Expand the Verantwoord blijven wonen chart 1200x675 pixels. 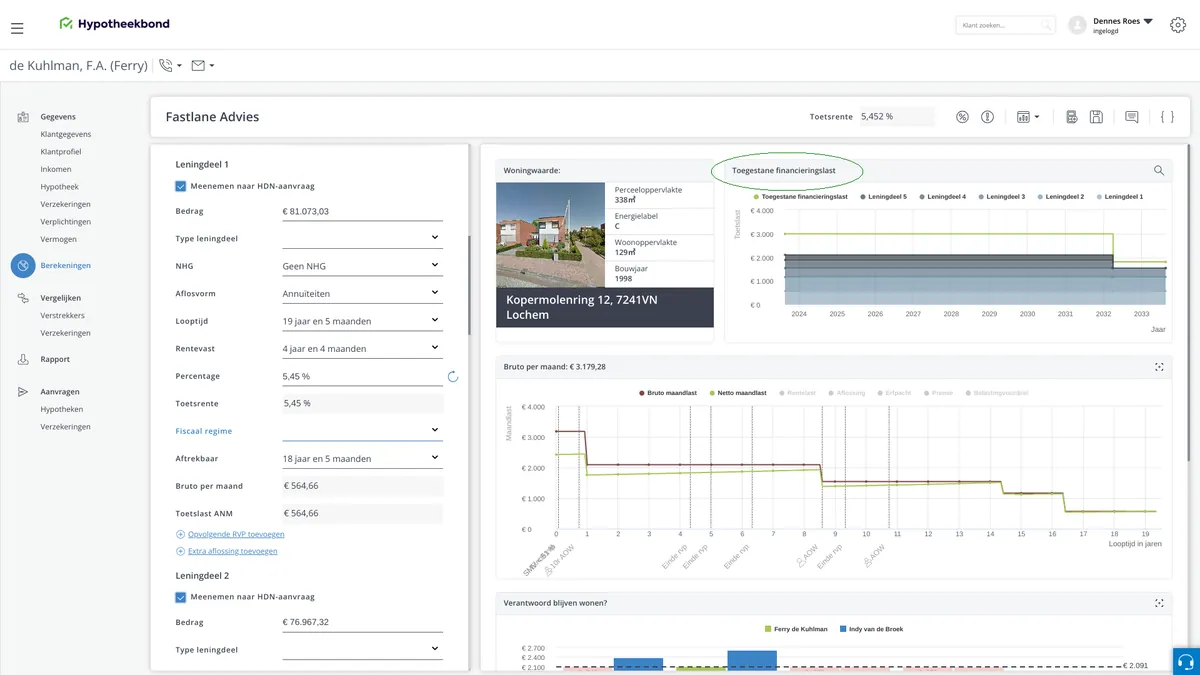point(1159,603)
